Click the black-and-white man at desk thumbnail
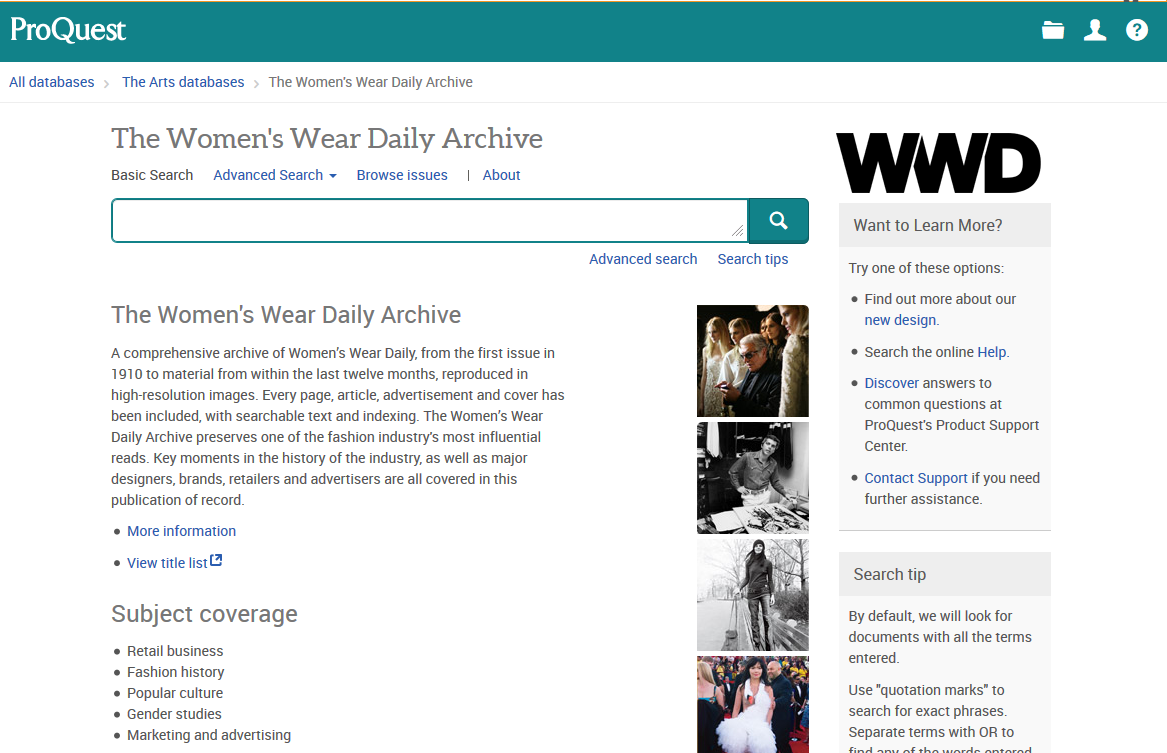 [752, 478]
